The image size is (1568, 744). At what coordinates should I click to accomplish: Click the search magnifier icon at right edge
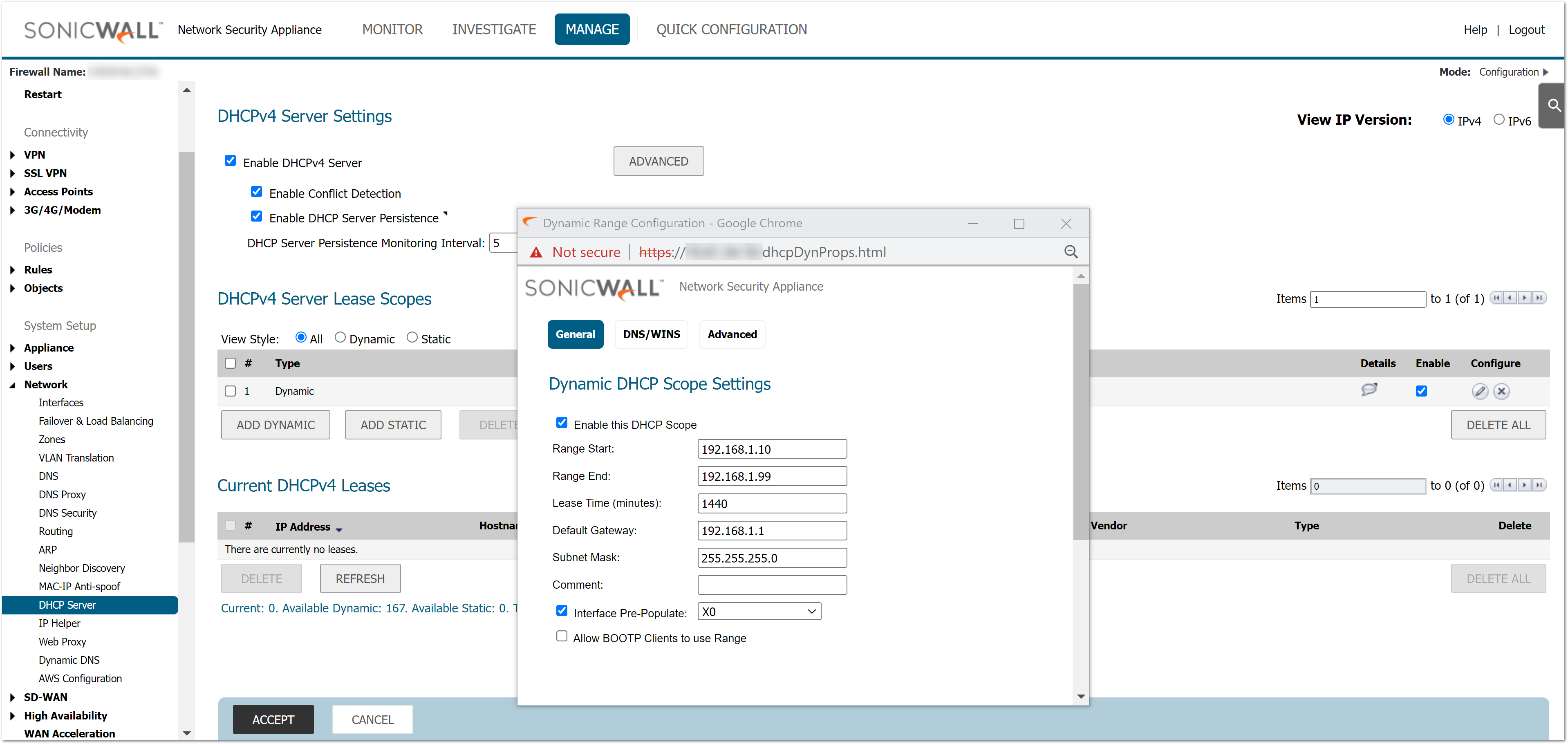pyautogui.click(x=1554, y=106)
